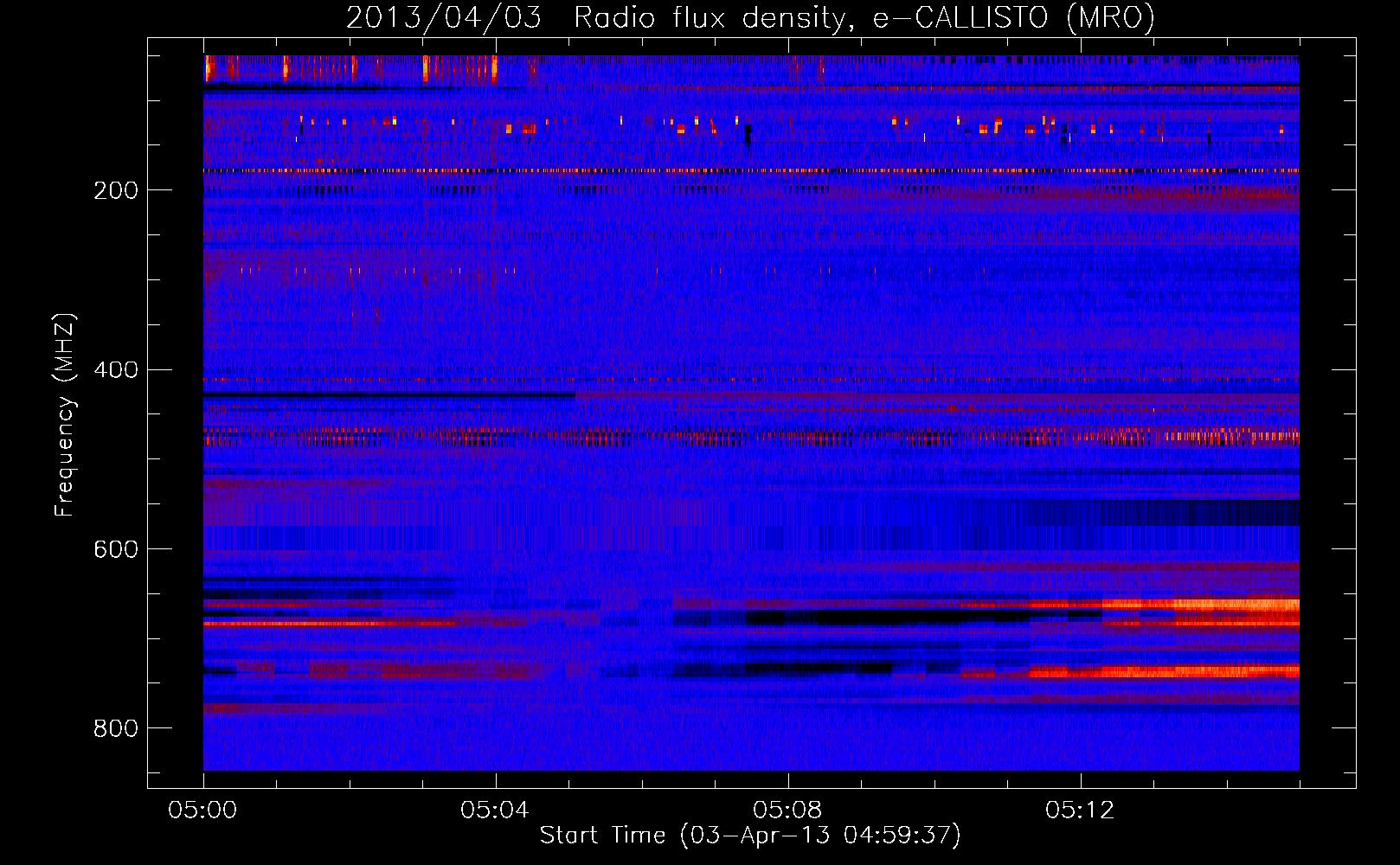
Task: Click the 400 frequency tick label
Action: click(116, 370)
